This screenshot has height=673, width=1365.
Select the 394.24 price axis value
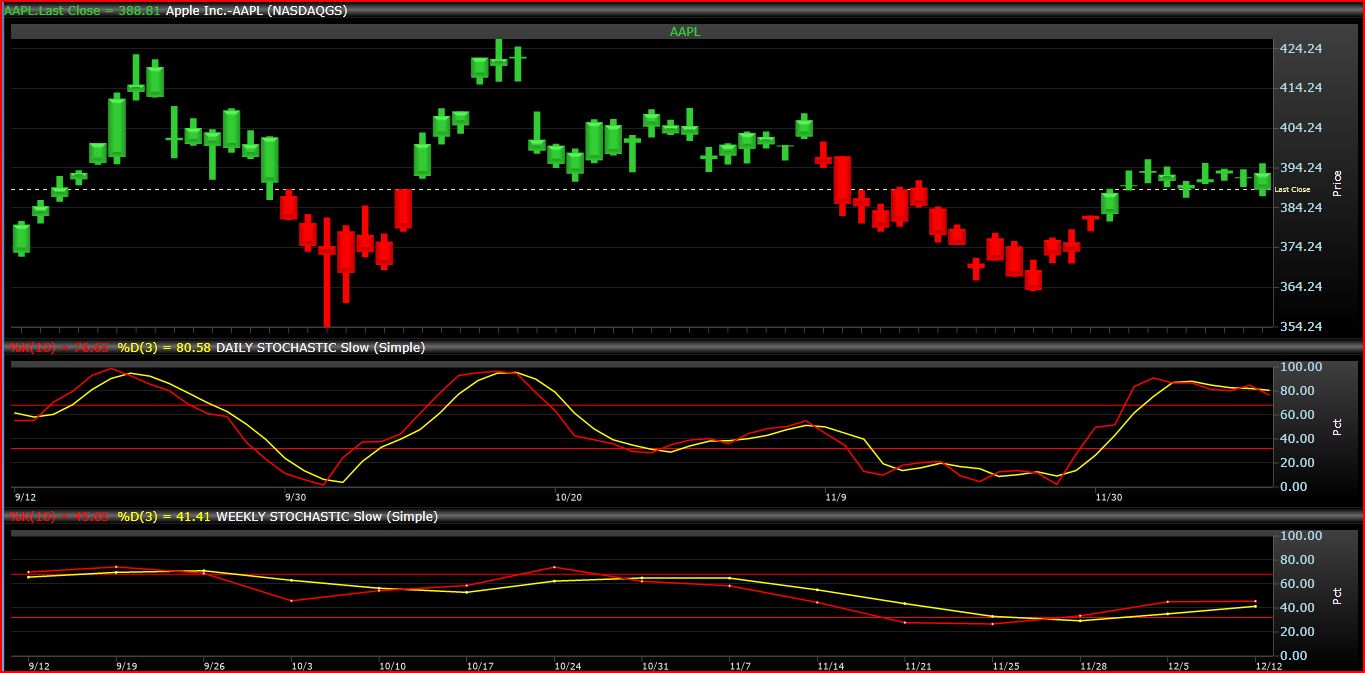1301,168
